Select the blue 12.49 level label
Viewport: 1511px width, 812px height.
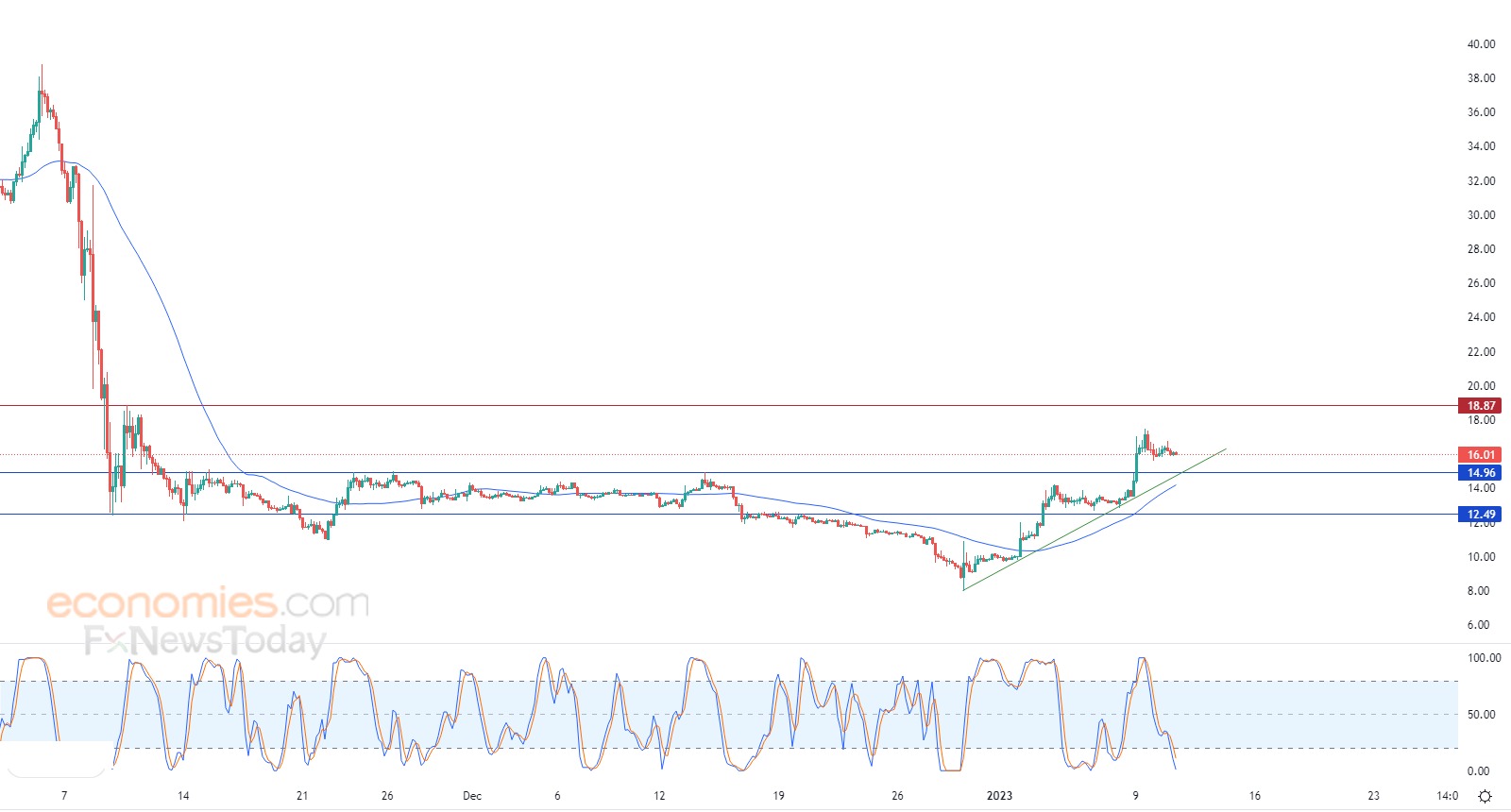(1480, 515)
